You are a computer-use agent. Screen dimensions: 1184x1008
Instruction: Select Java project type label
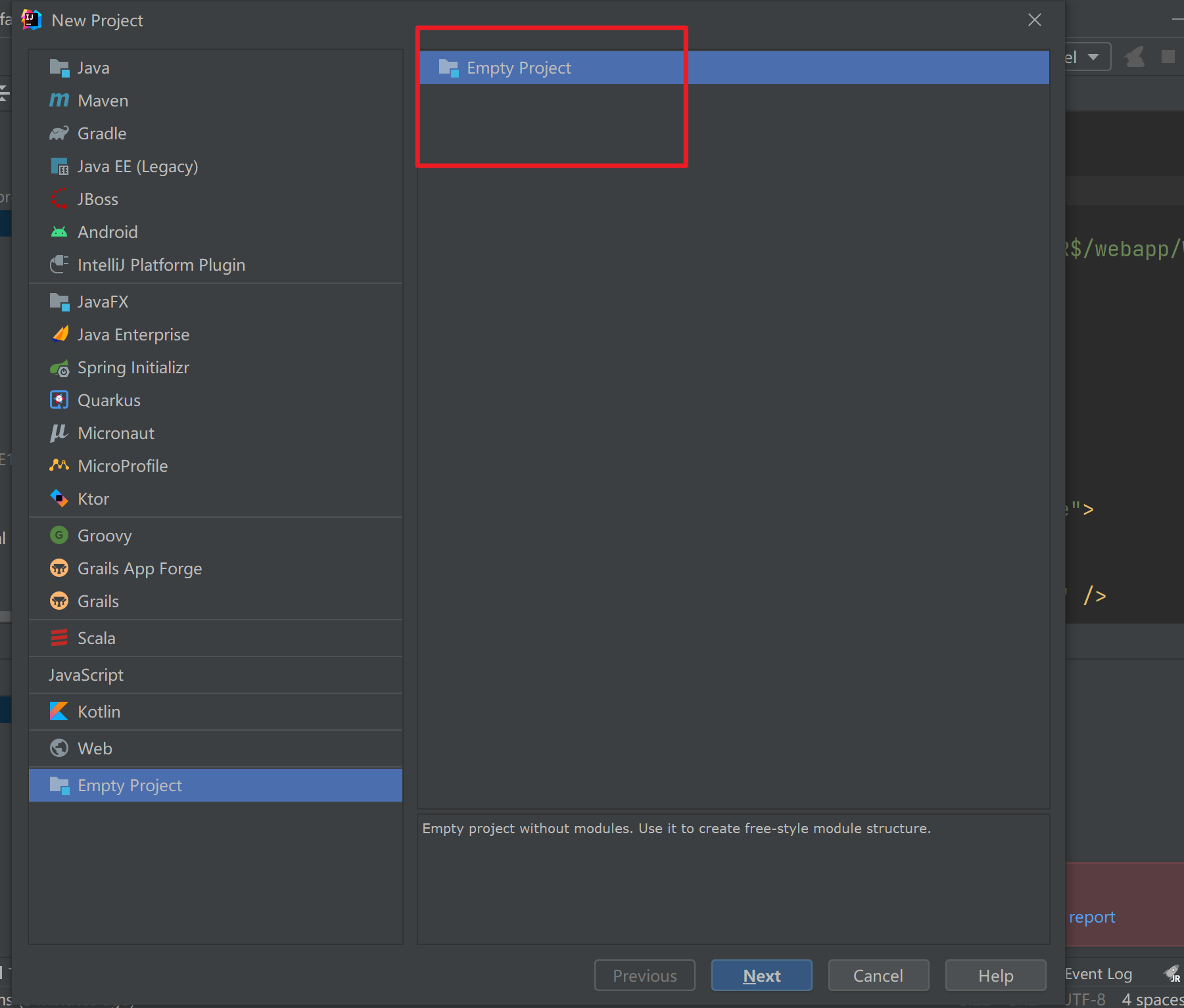[93, 68]
